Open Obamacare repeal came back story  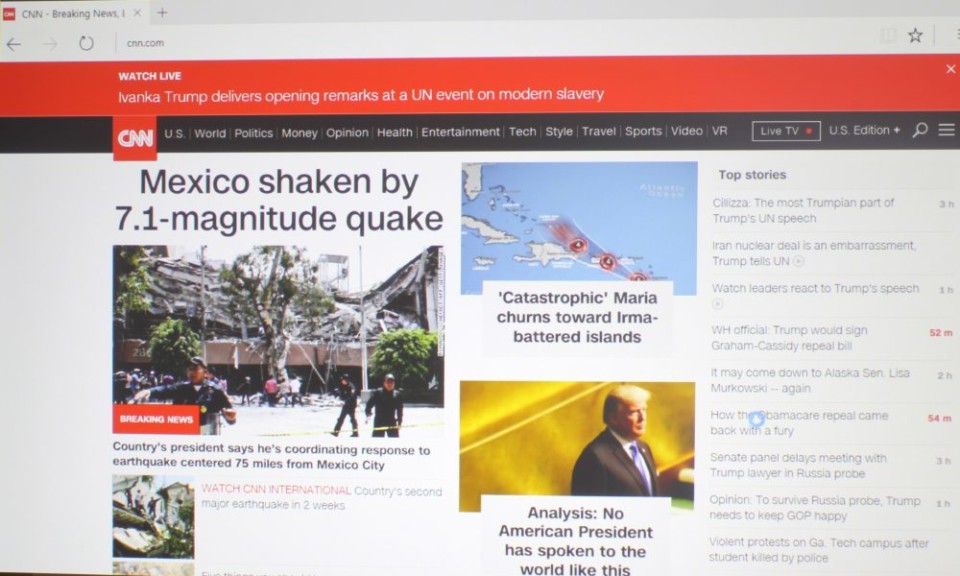click(x=799, y=423)
